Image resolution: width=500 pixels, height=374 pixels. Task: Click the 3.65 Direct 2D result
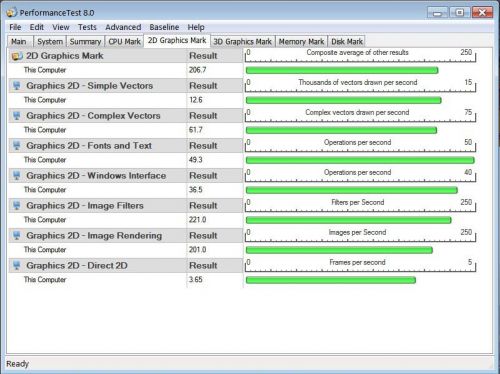196,280
